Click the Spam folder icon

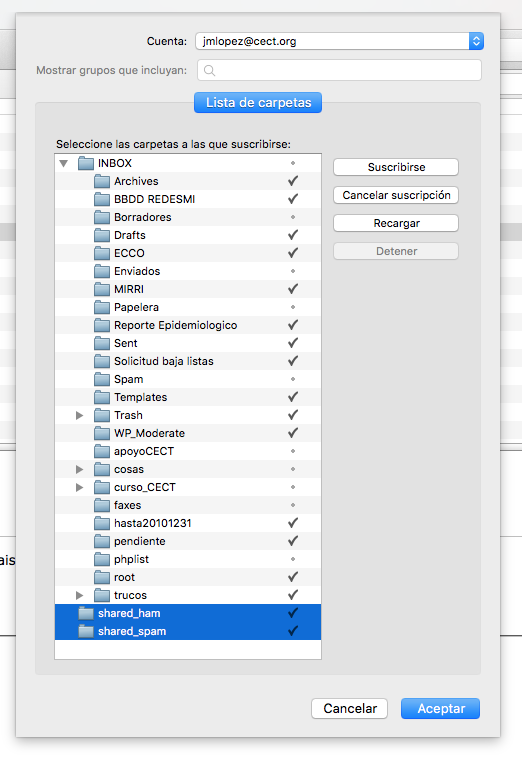tap(102, 379)
